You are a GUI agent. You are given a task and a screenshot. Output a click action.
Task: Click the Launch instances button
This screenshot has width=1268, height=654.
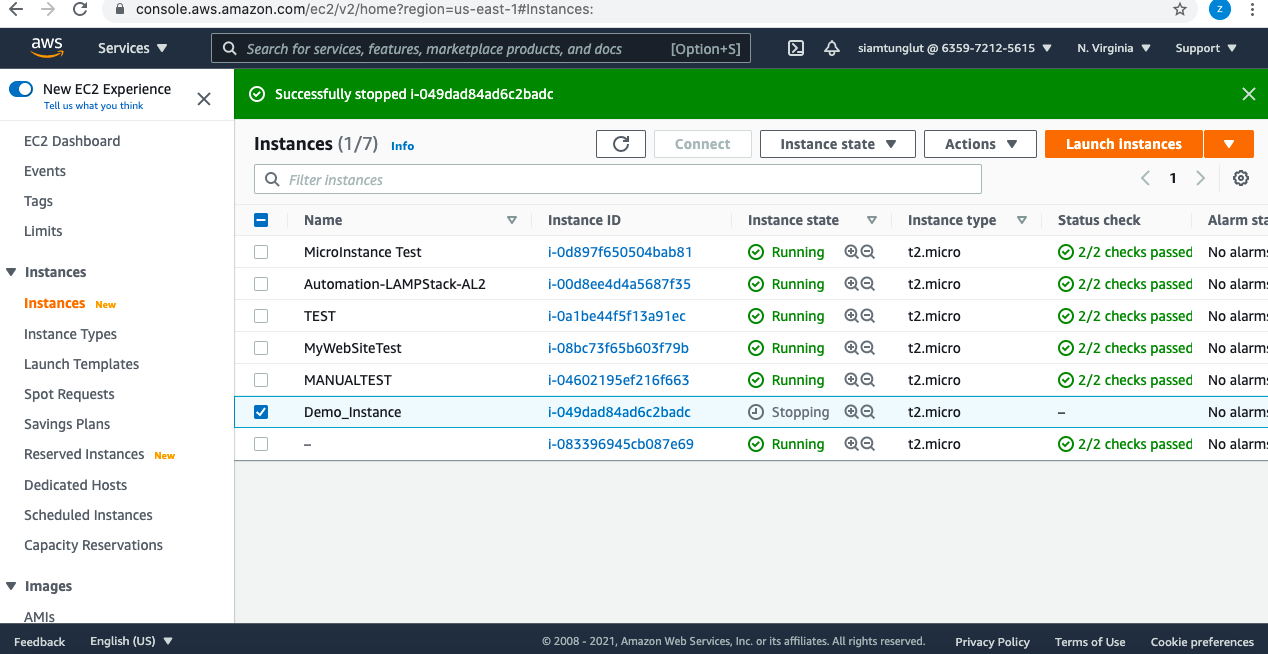(1124, 144)
